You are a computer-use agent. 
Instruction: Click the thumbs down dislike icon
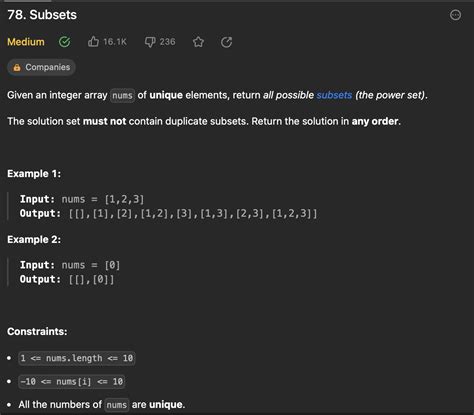click(150, 42)
